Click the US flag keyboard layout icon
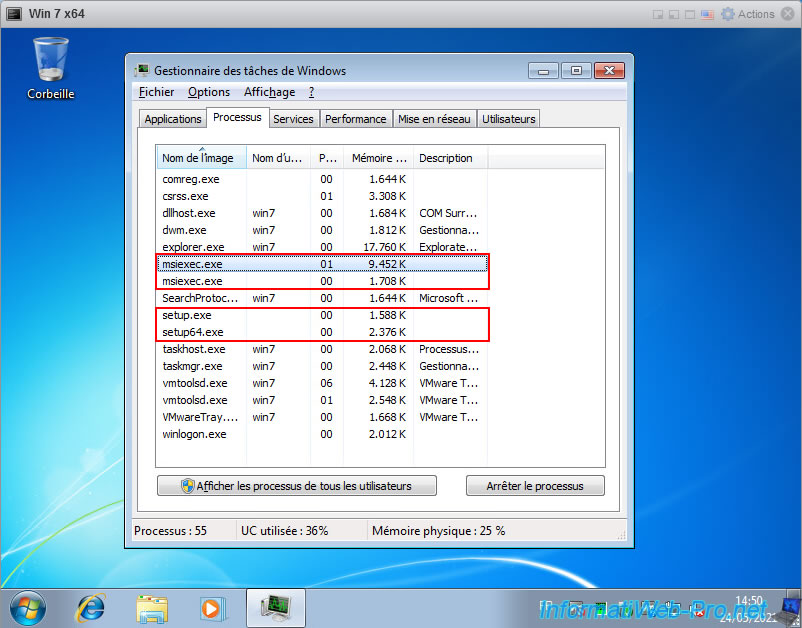The height and width of the screenshot is (628, 802). tap(708, 14)
